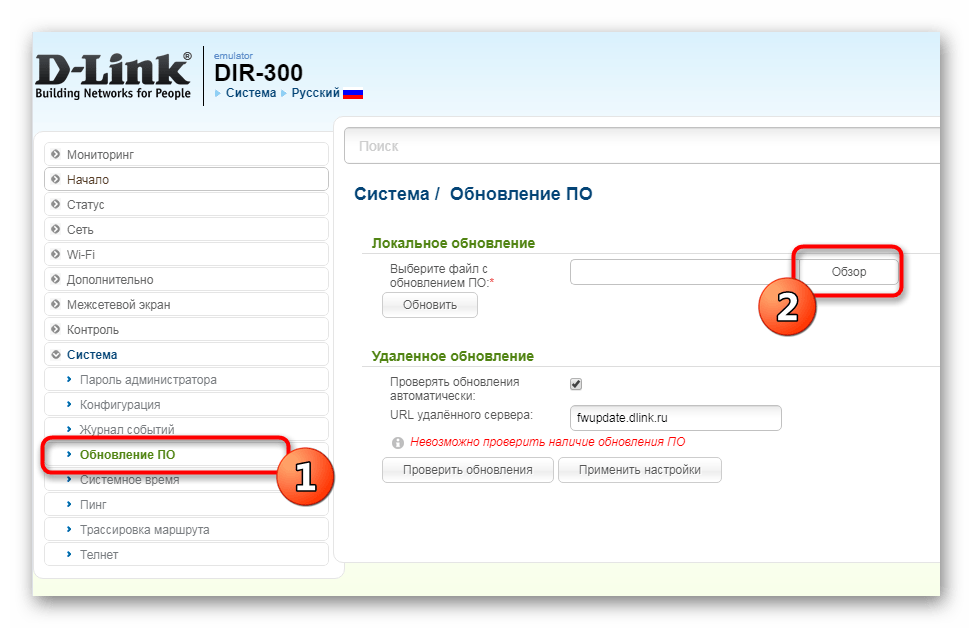Click Применить настройки button
Image resolution: width=972 pixels, height=628 pixels.
pos(639,470)
